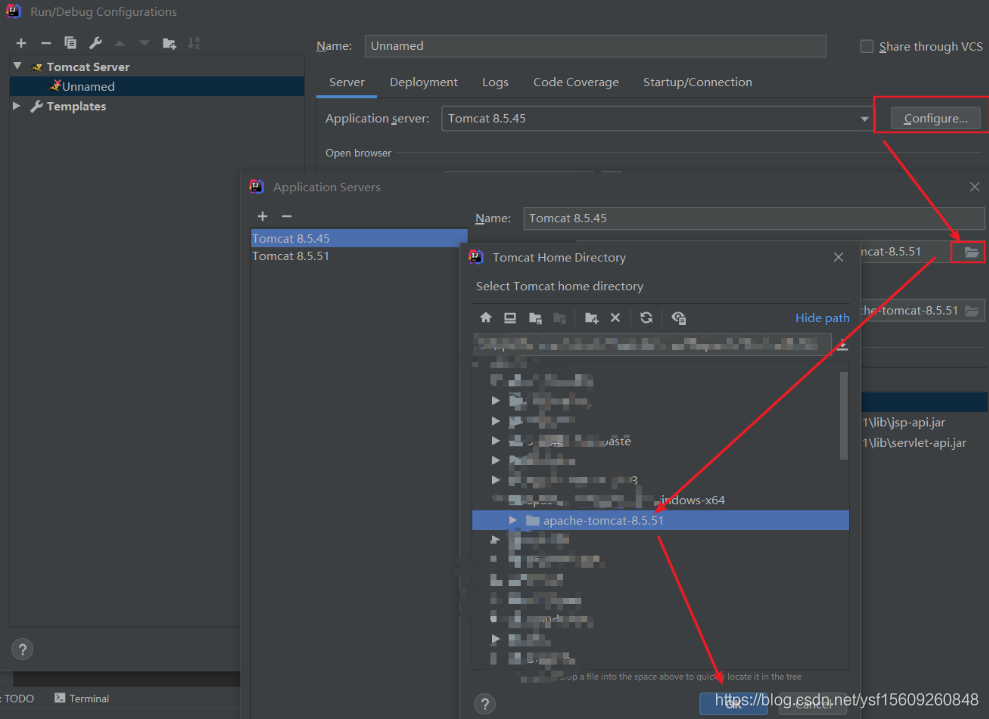This screenshot has width=989, height=719.
Task: Go to module directory folder icon
Action: (x=559, y=318)
